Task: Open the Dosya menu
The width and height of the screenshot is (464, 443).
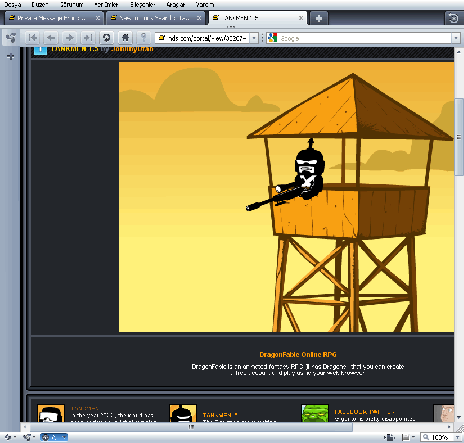Action: click(x=13, y=4)
